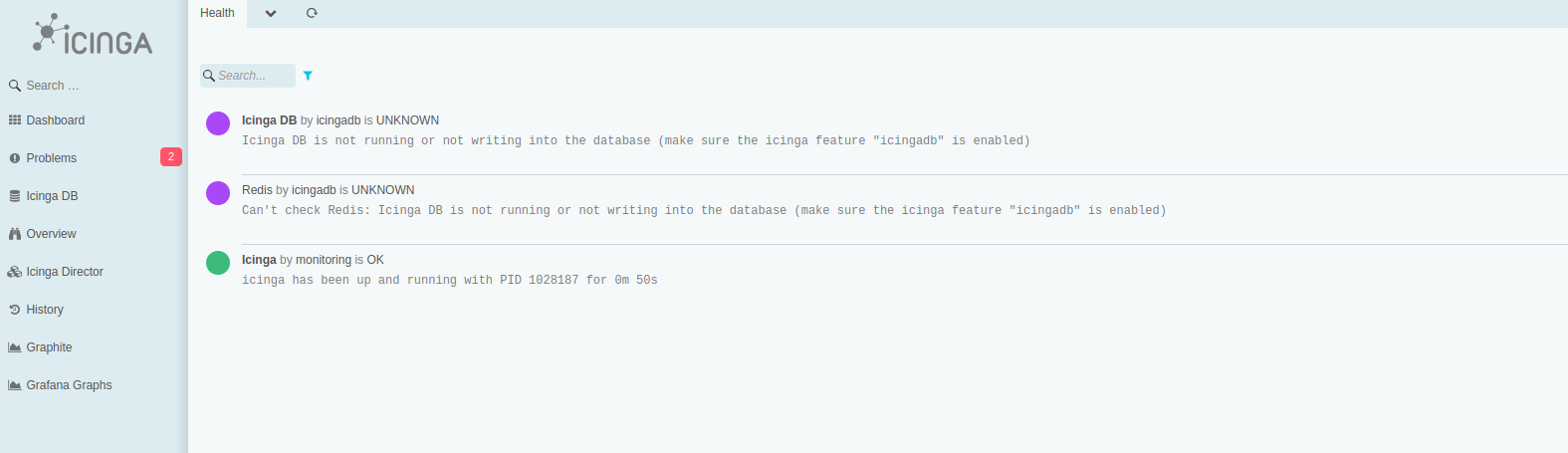
Task: Click the red problems count badge
Action: pyautogui.click(x=171, y=157)
